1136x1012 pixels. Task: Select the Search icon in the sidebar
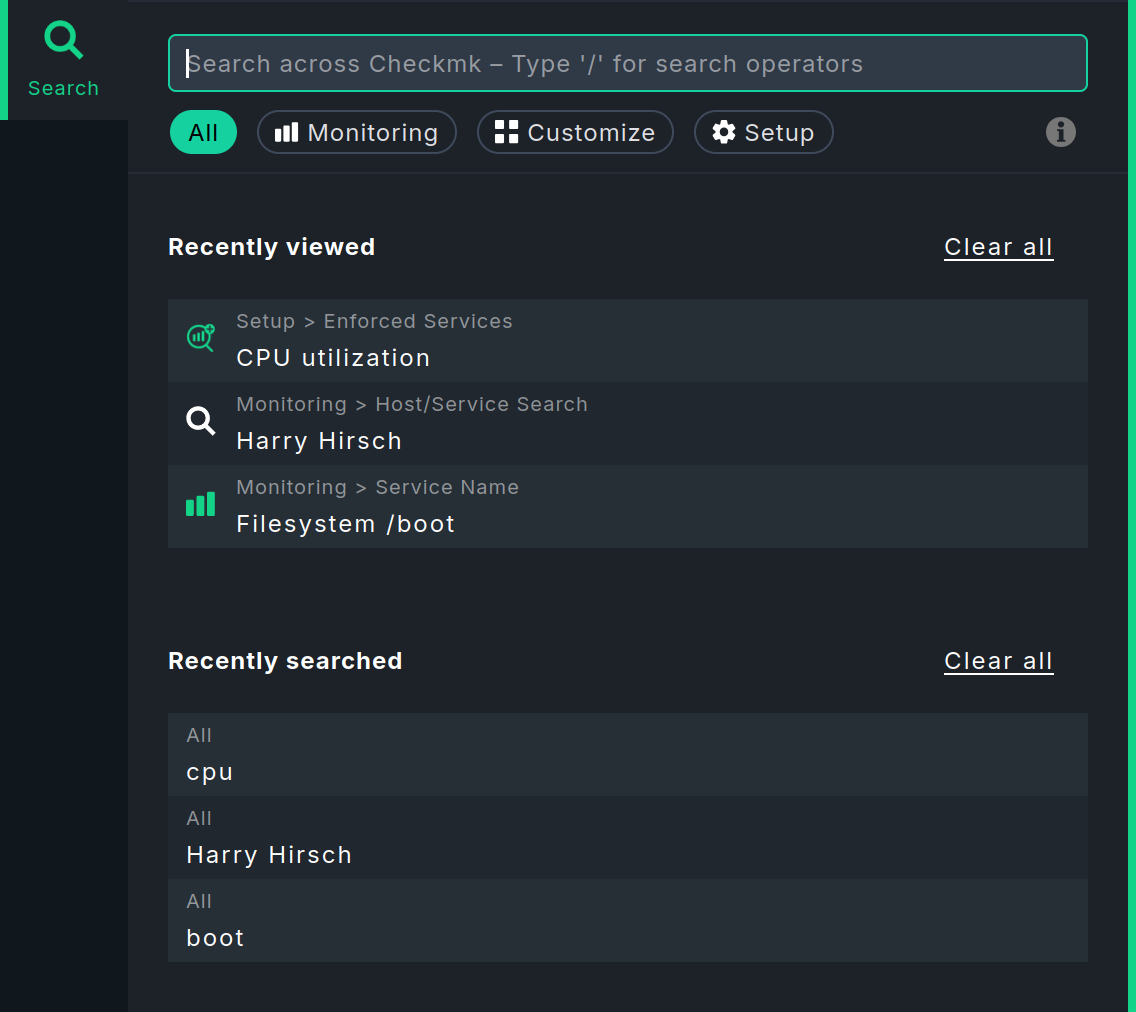63,40
